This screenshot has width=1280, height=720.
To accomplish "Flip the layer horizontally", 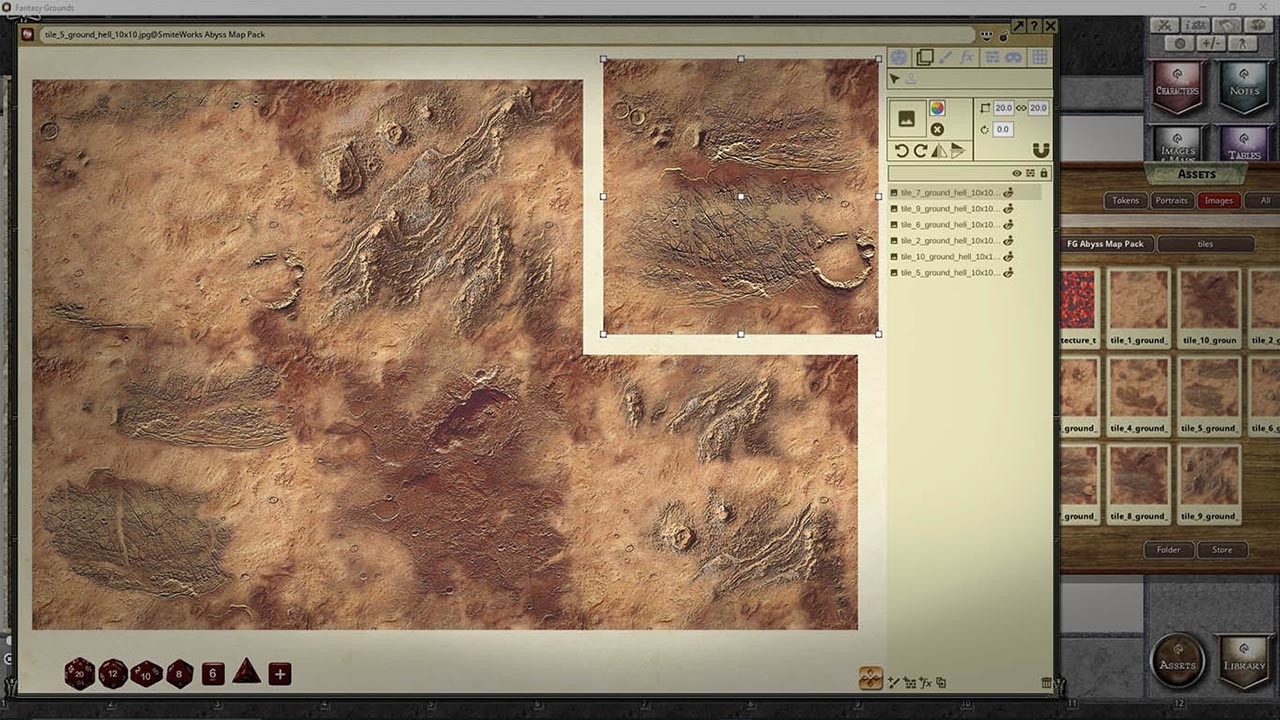I will point(939,151).
